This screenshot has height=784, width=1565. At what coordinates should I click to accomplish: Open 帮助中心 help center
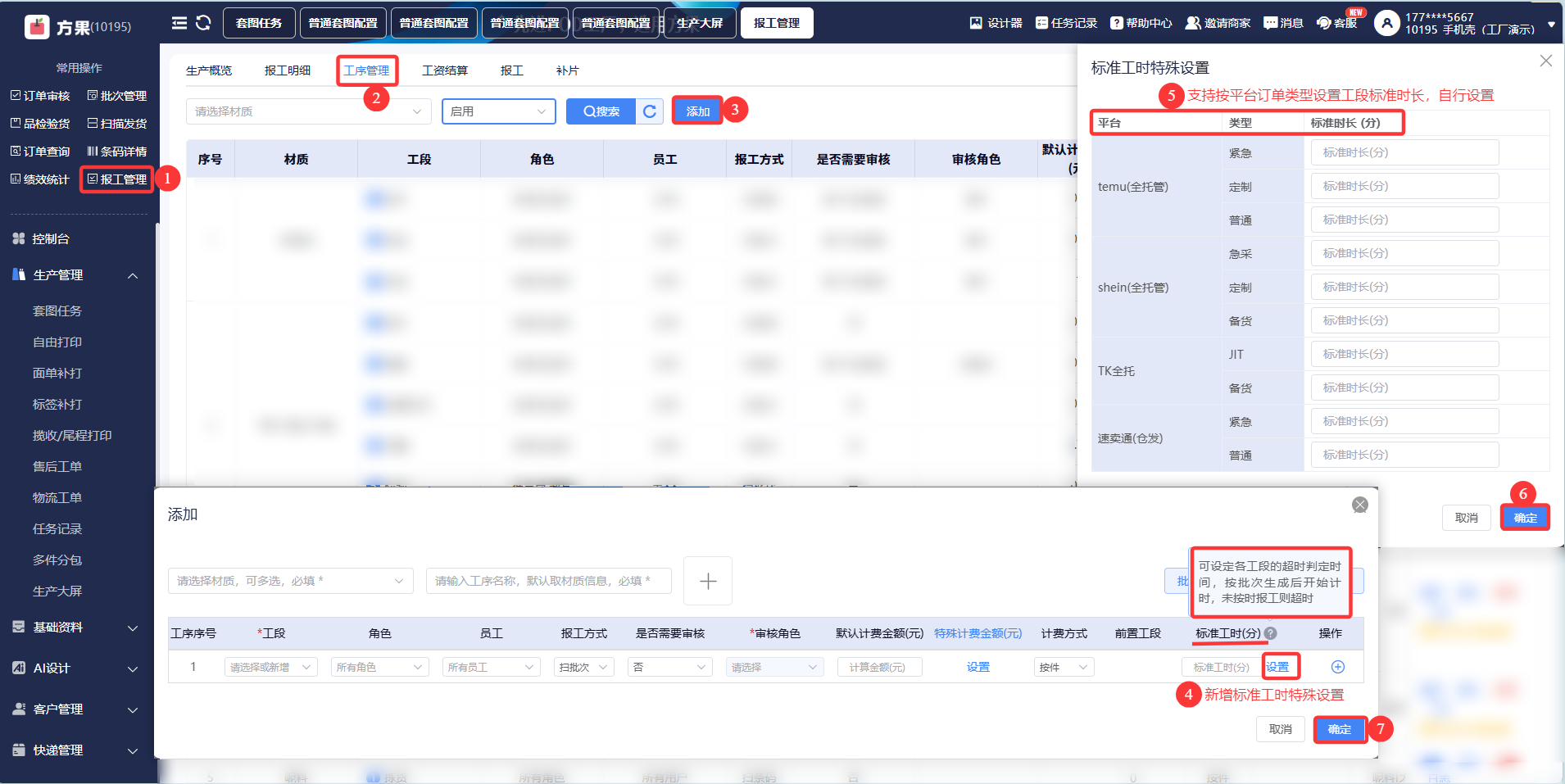point(1141,23)
